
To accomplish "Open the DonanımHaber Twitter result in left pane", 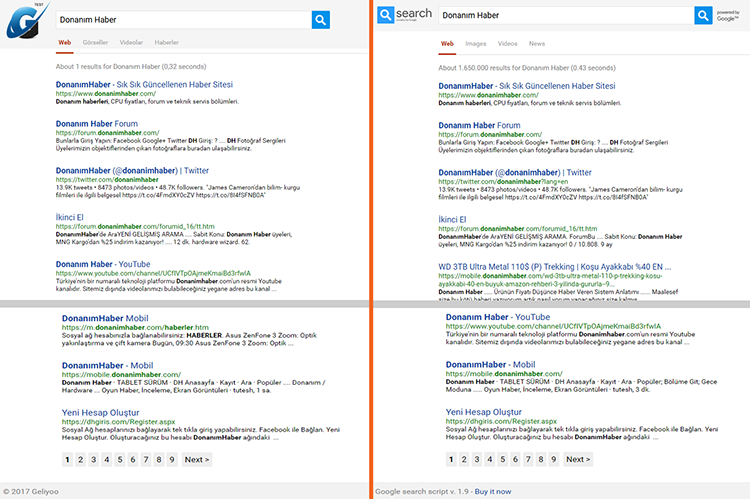I will pyautogui.click(x=132, y=171).
